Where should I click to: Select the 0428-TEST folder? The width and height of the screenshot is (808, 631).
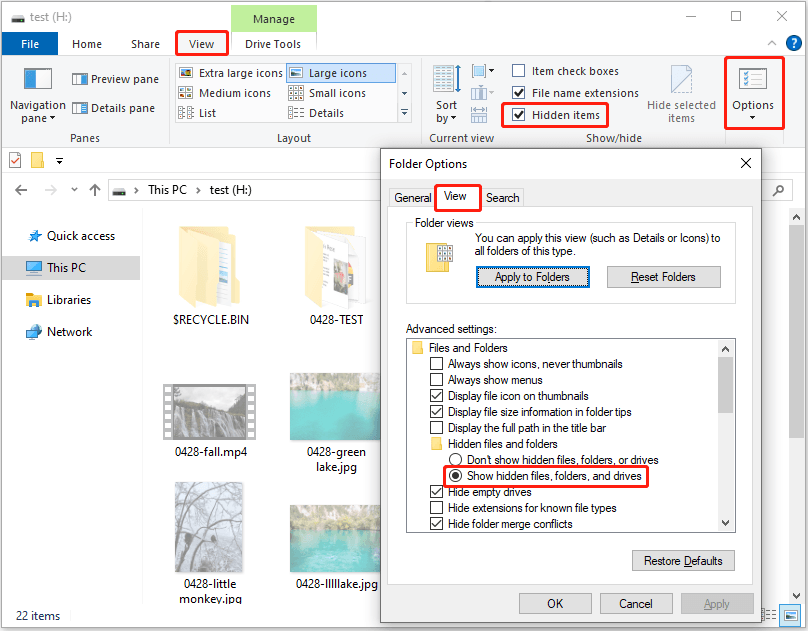point(336,277)
